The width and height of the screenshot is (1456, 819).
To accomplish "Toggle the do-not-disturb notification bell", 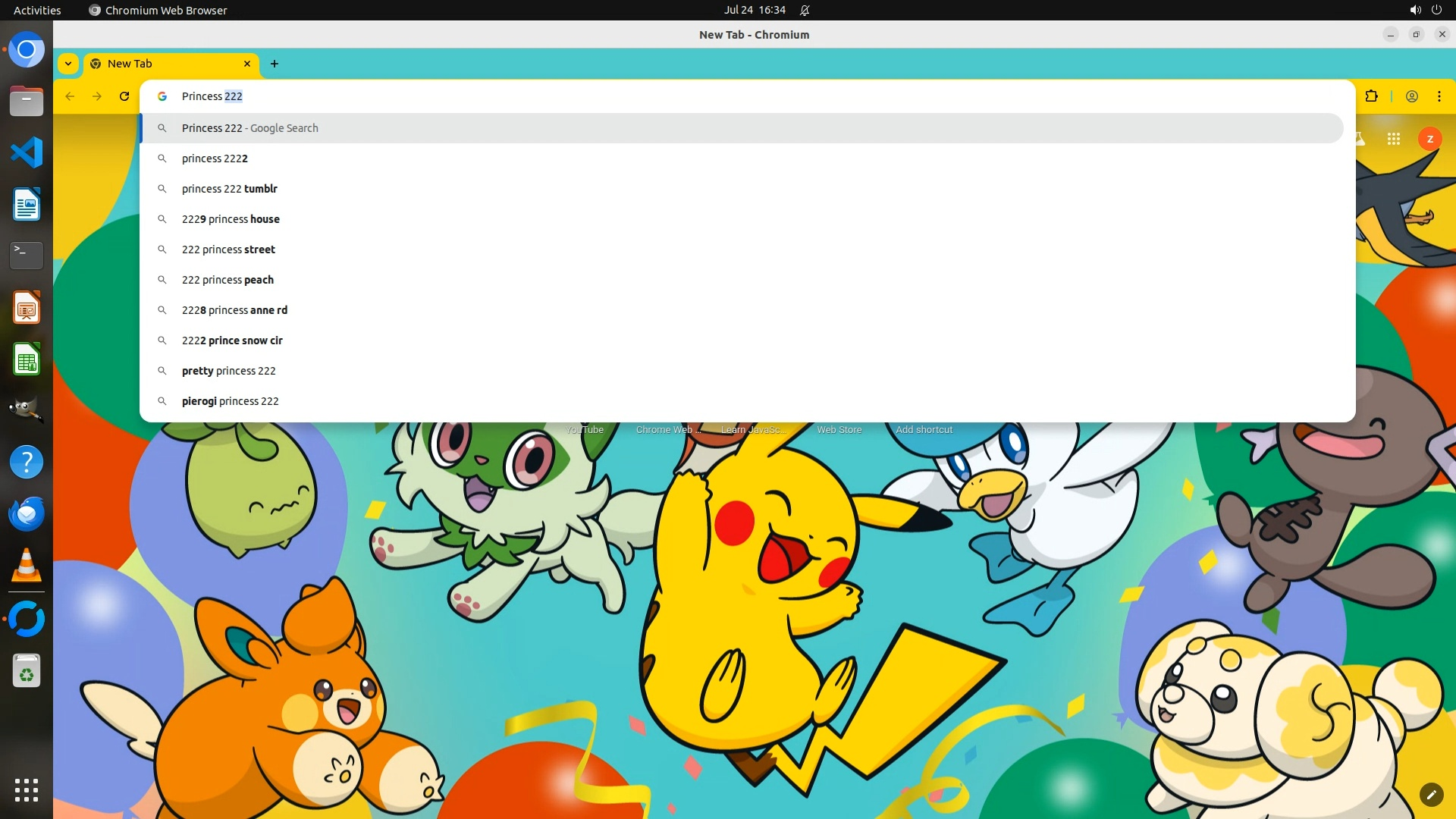I will pyautogui.click(x=805, y=10).
